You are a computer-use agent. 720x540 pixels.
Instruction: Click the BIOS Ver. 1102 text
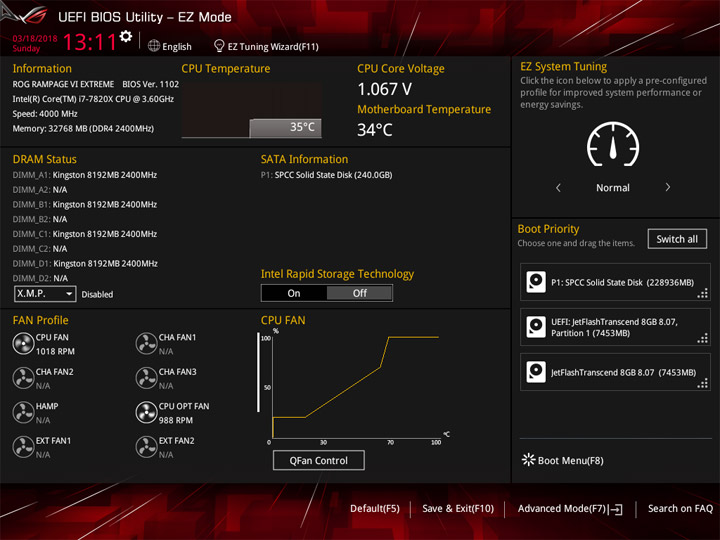[x=150, y=84]
